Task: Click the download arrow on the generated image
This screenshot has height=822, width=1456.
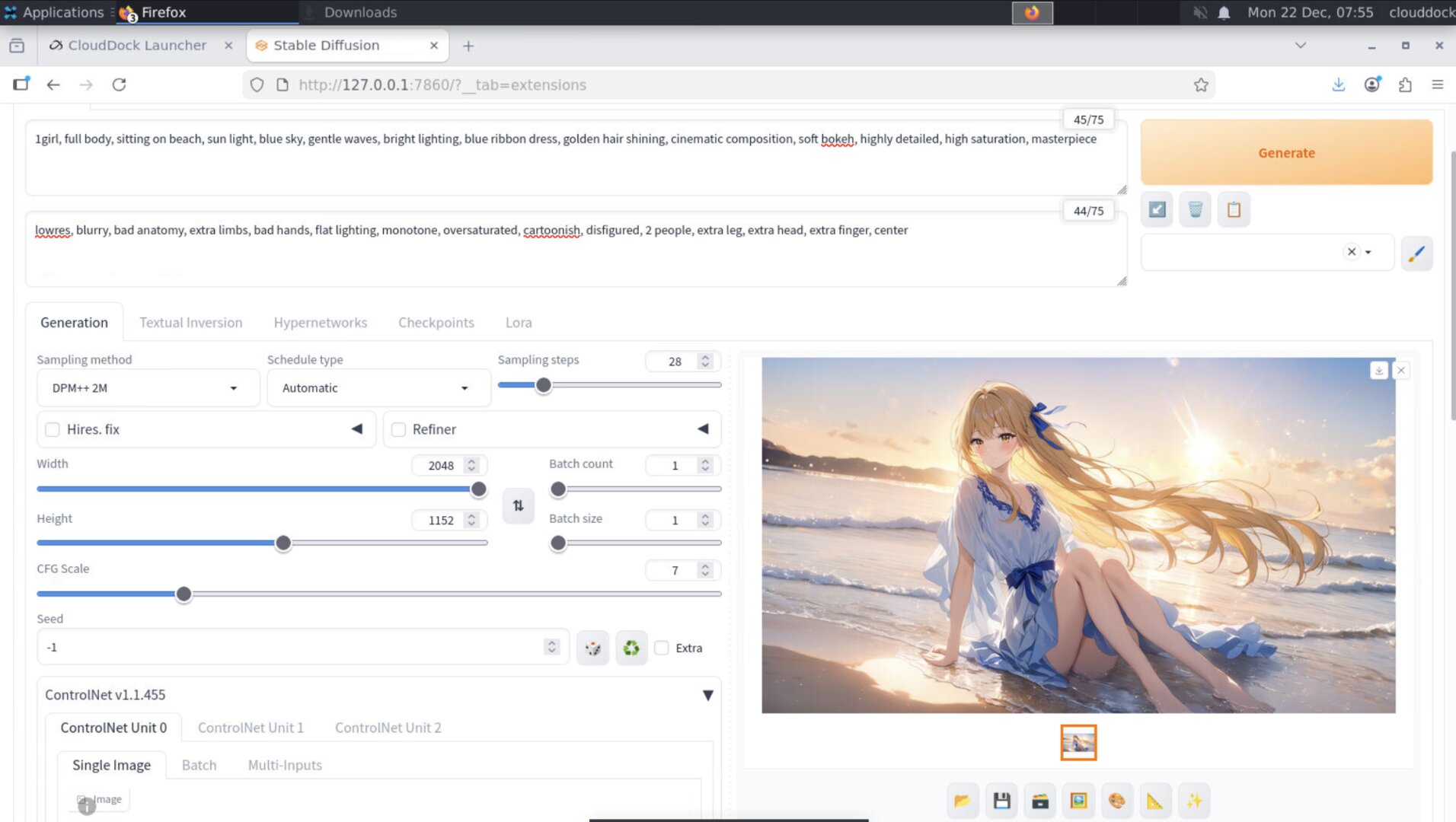Action: coord(1378,370)
